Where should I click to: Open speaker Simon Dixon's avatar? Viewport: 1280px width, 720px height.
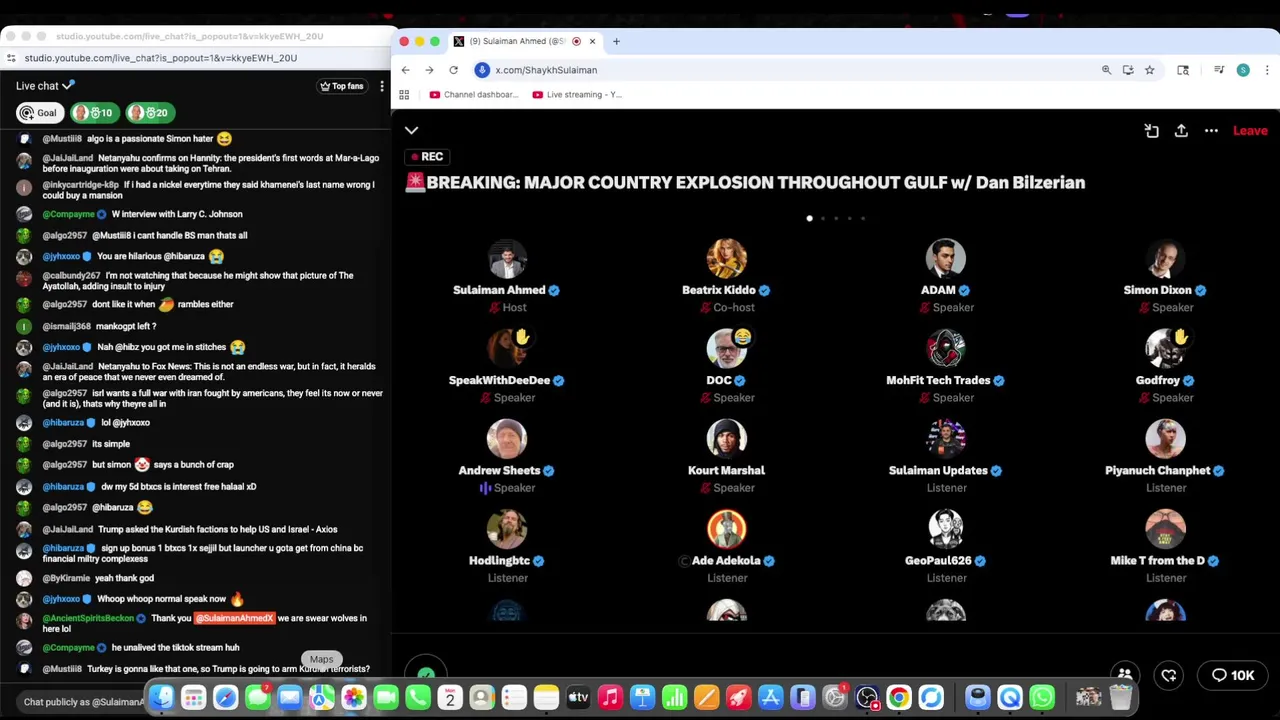tap(1165, 259)
